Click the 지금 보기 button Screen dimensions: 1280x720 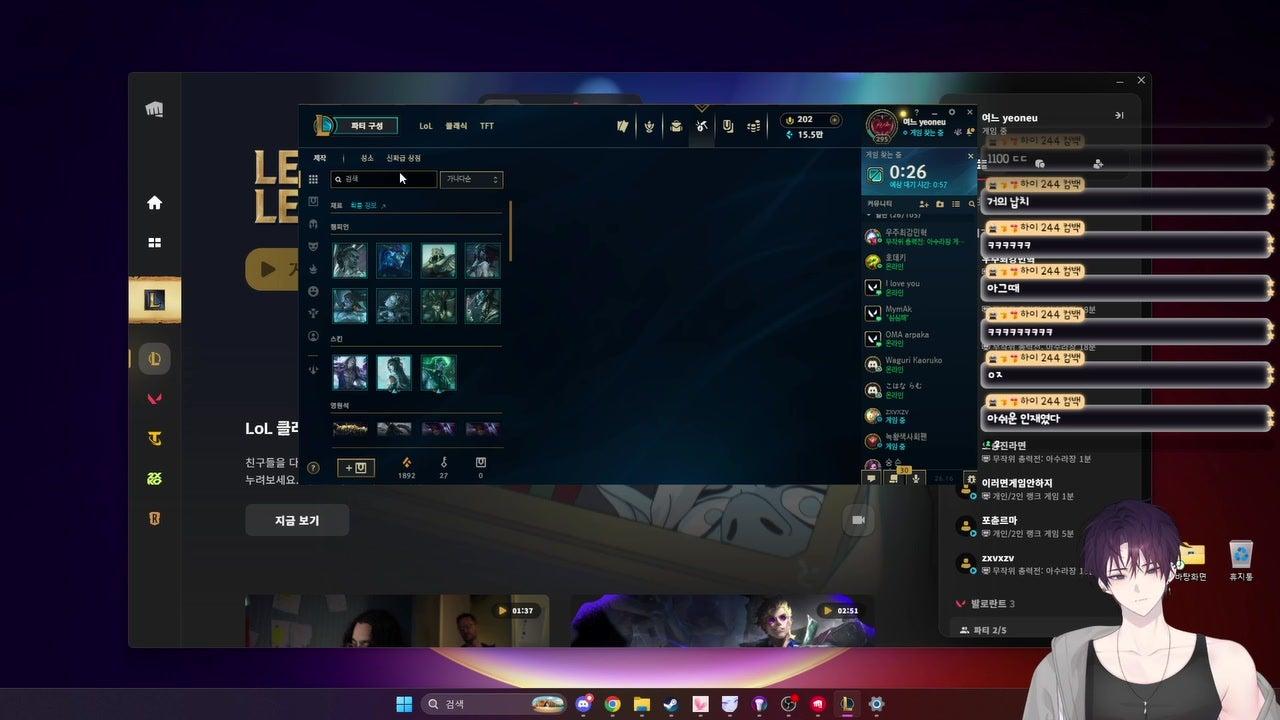click(297, 520)
